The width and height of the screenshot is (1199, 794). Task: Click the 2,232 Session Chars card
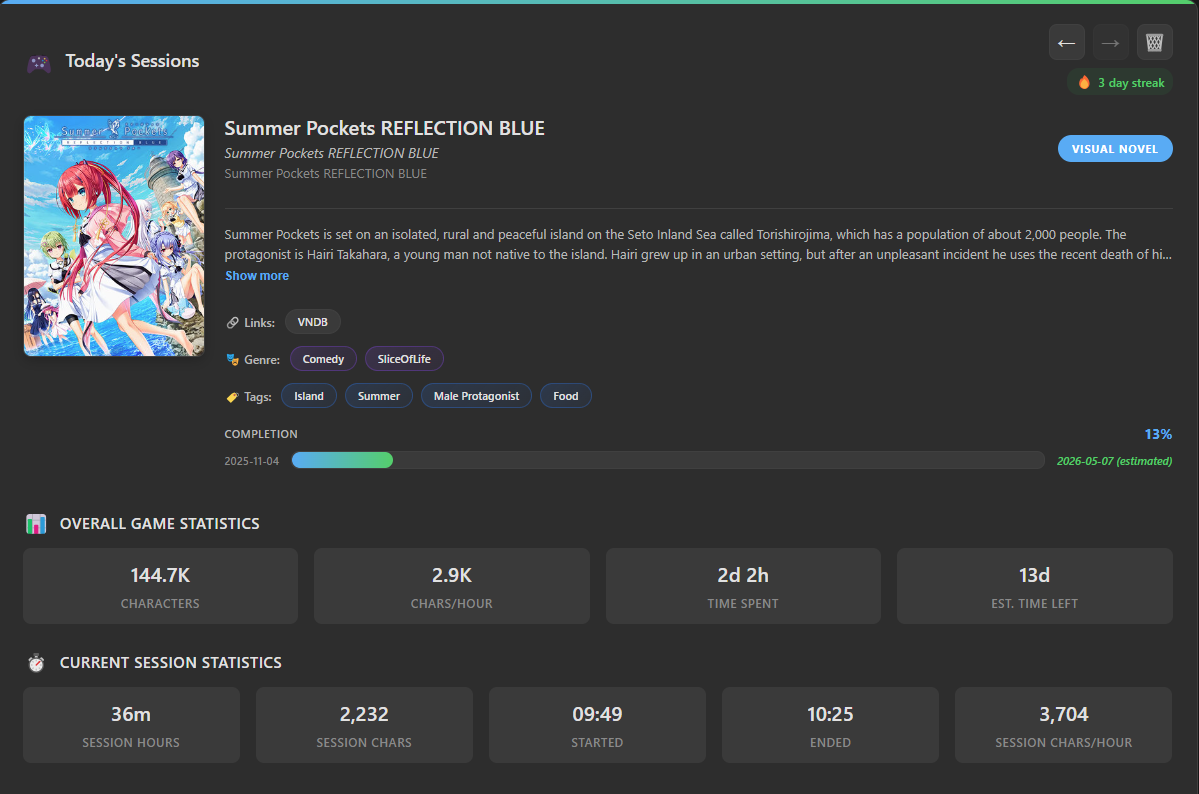364,725
